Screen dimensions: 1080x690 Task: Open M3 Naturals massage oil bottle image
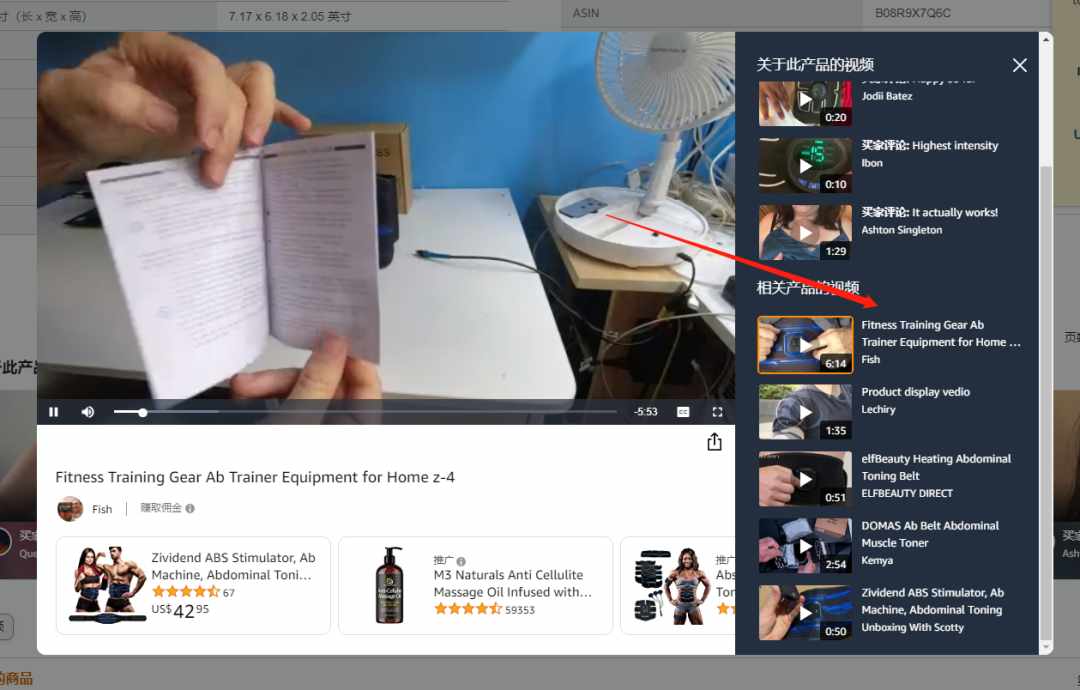[x=389, y=585]
